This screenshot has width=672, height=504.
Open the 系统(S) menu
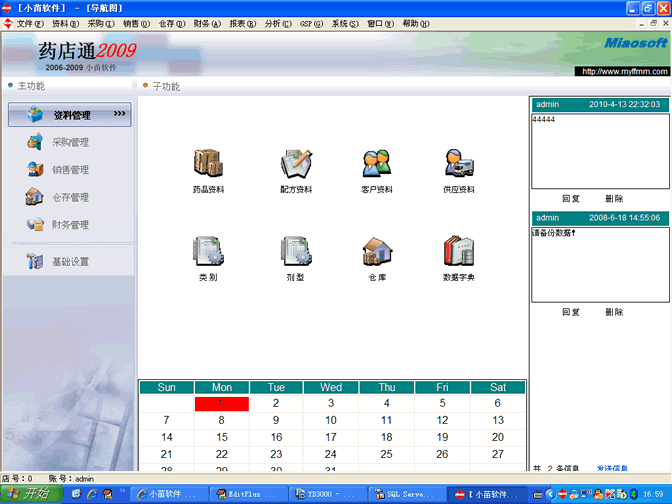[345, 24]
